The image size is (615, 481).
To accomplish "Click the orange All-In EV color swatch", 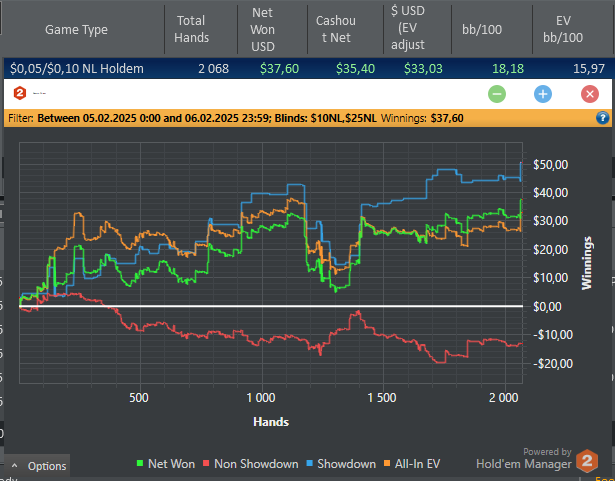I will pos(387,464).
